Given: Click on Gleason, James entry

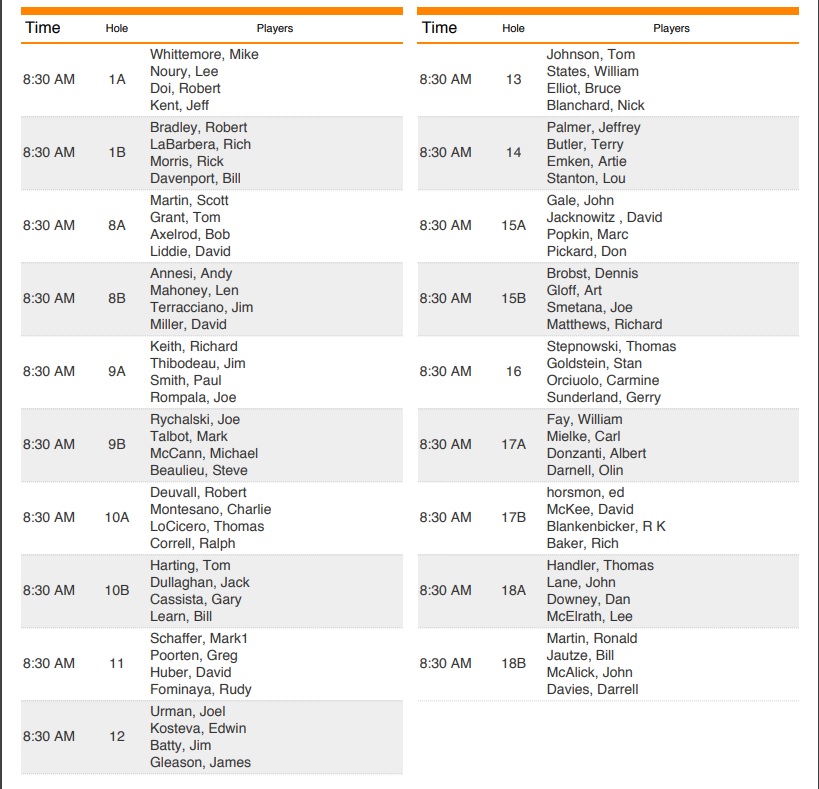Looking at the screenshot, I should pos(200,762).
